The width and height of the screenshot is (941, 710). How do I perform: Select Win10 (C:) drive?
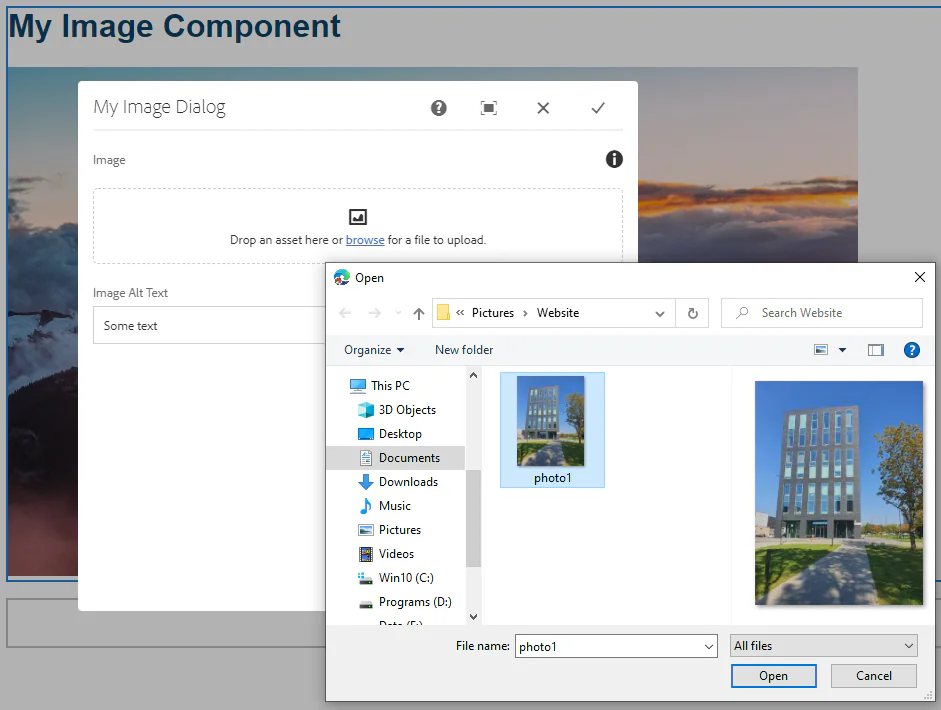click(406, 578)
